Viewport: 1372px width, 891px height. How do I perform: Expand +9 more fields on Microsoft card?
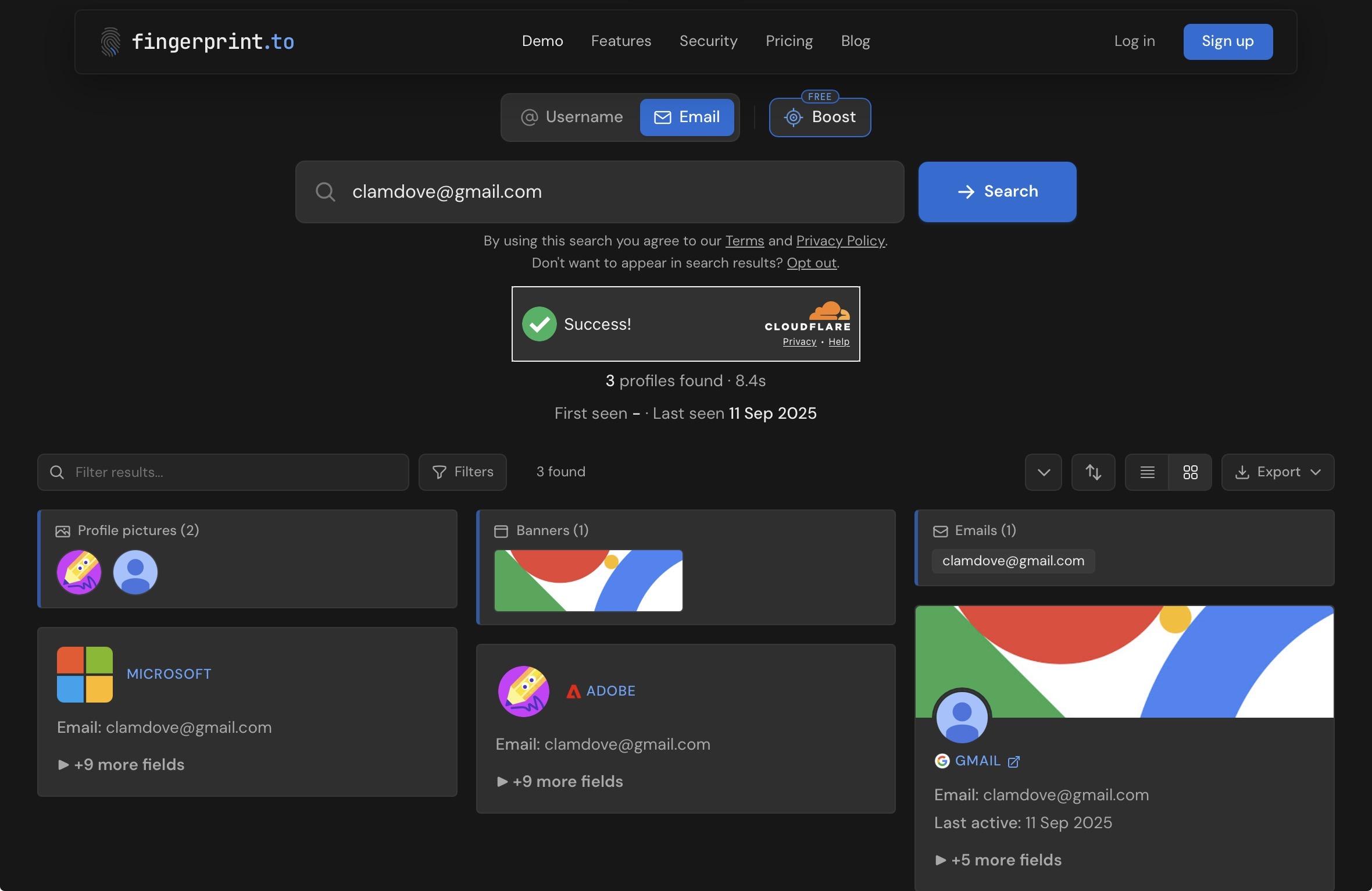(x=121, y=764)
